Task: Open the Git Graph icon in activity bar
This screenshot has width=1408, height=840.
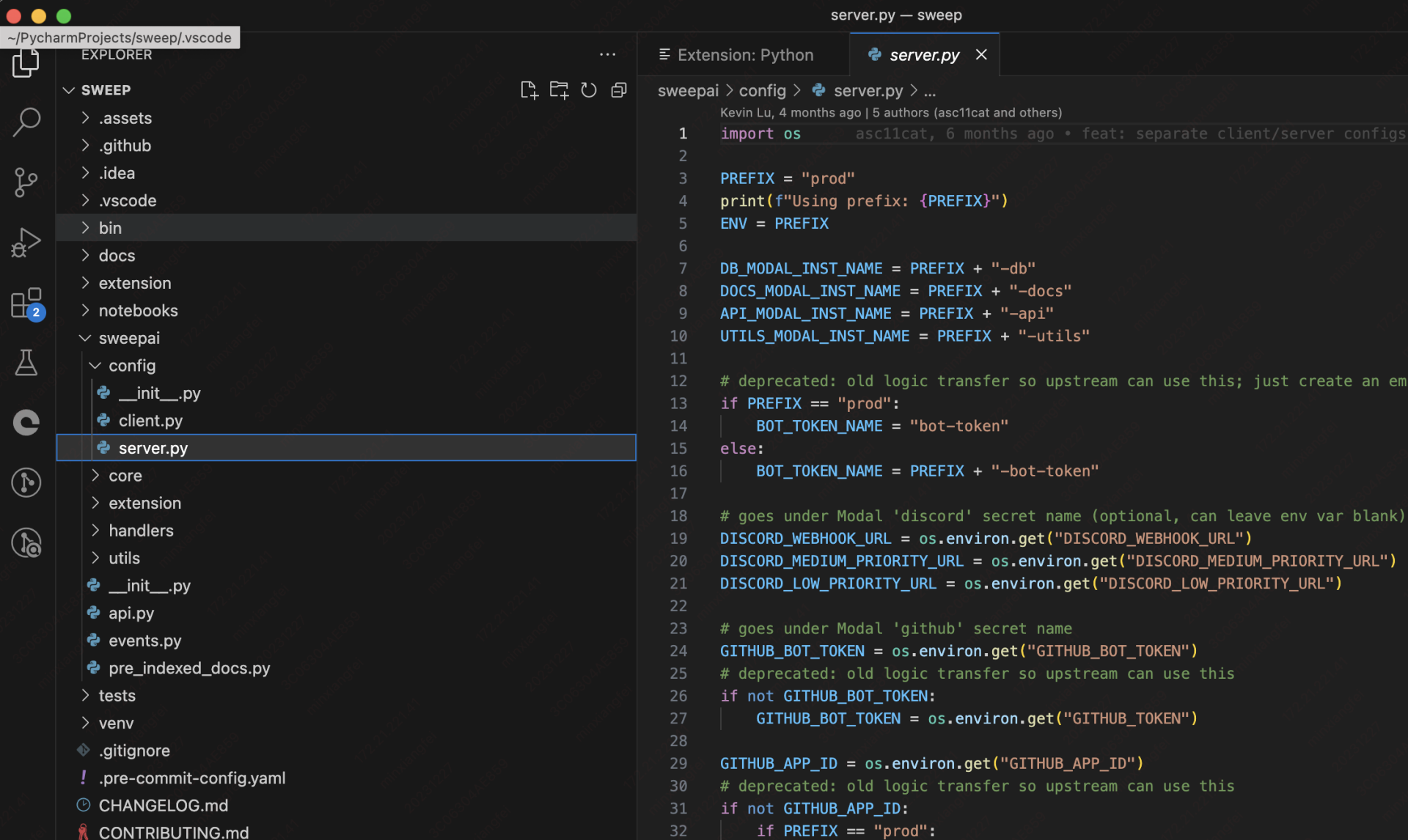Action: [26, 483]
